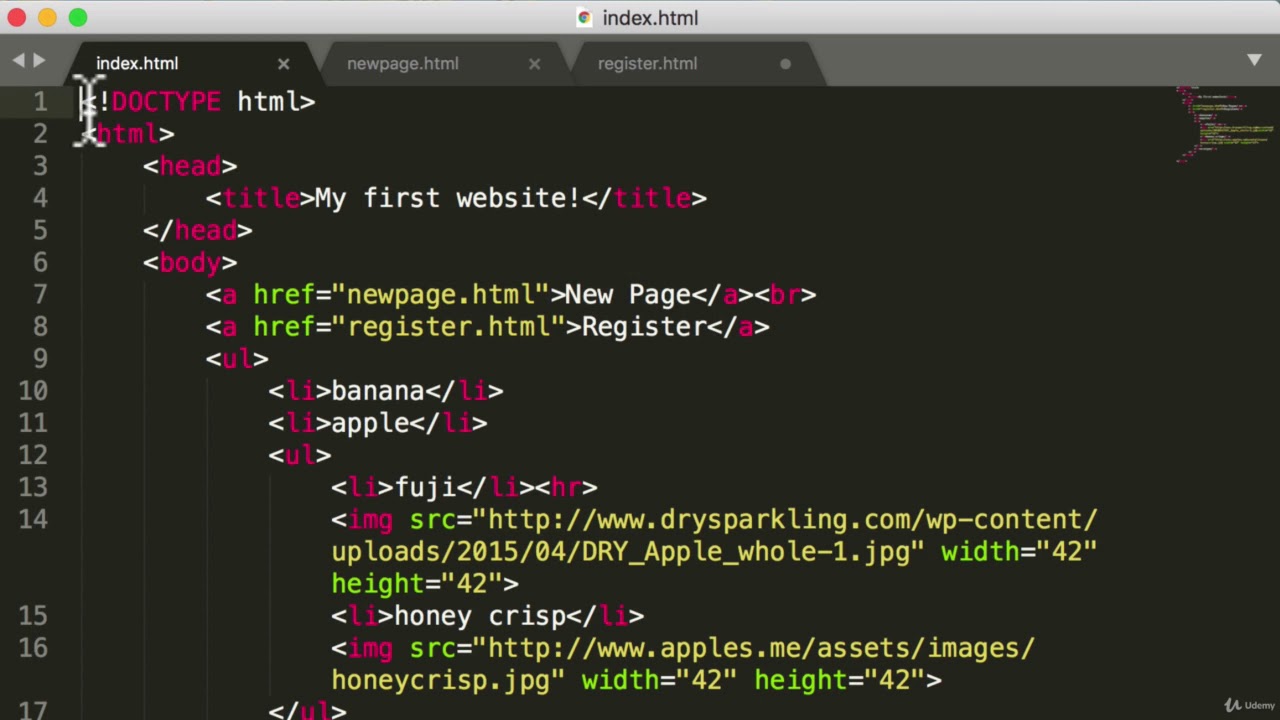1280x720 pixels.
Task: Click 'DRY_Apple_whole-1.jpg' in the src value
Action: [746, 552]
